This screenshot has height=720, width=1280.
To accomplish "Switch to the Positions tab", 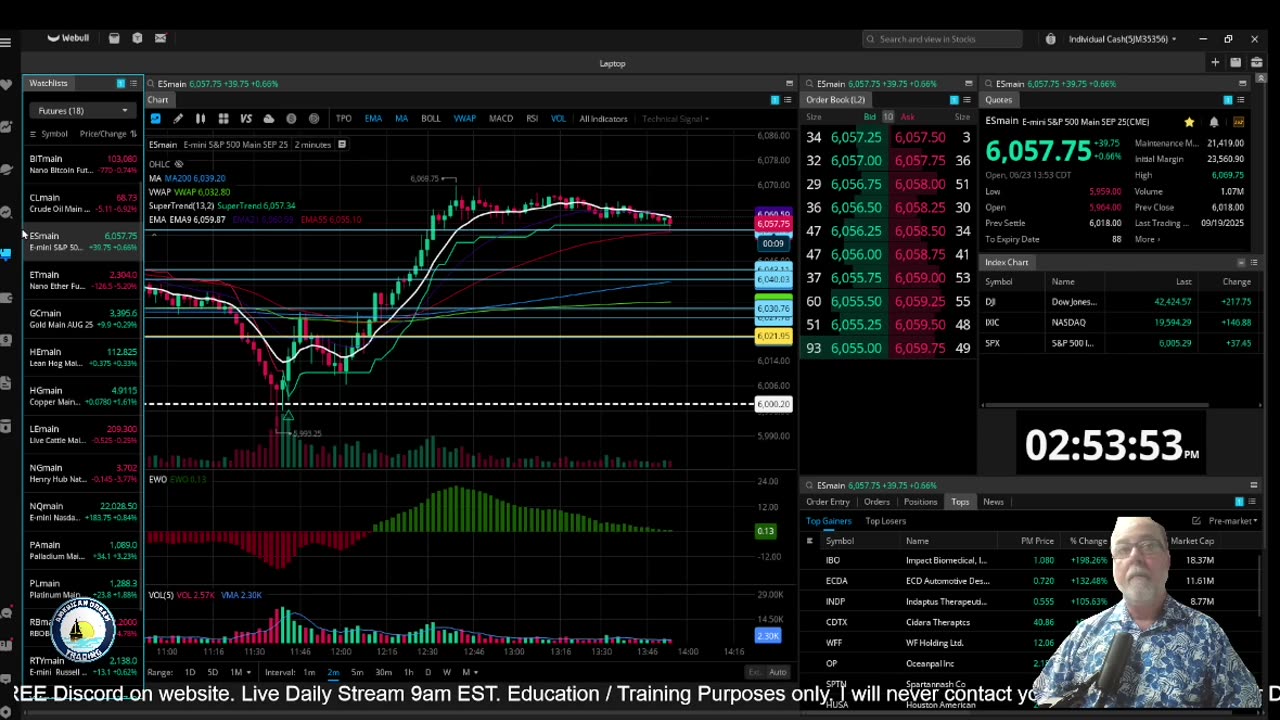I will pos(920,502).
